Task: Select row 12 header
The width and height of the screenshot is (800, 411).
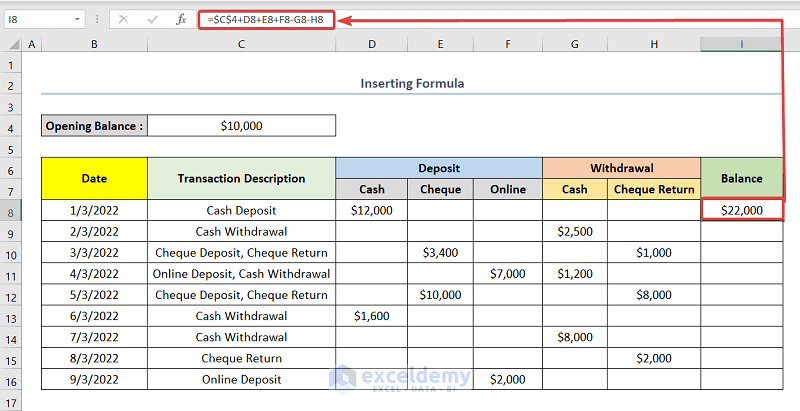Action: [x=11, y=297]
